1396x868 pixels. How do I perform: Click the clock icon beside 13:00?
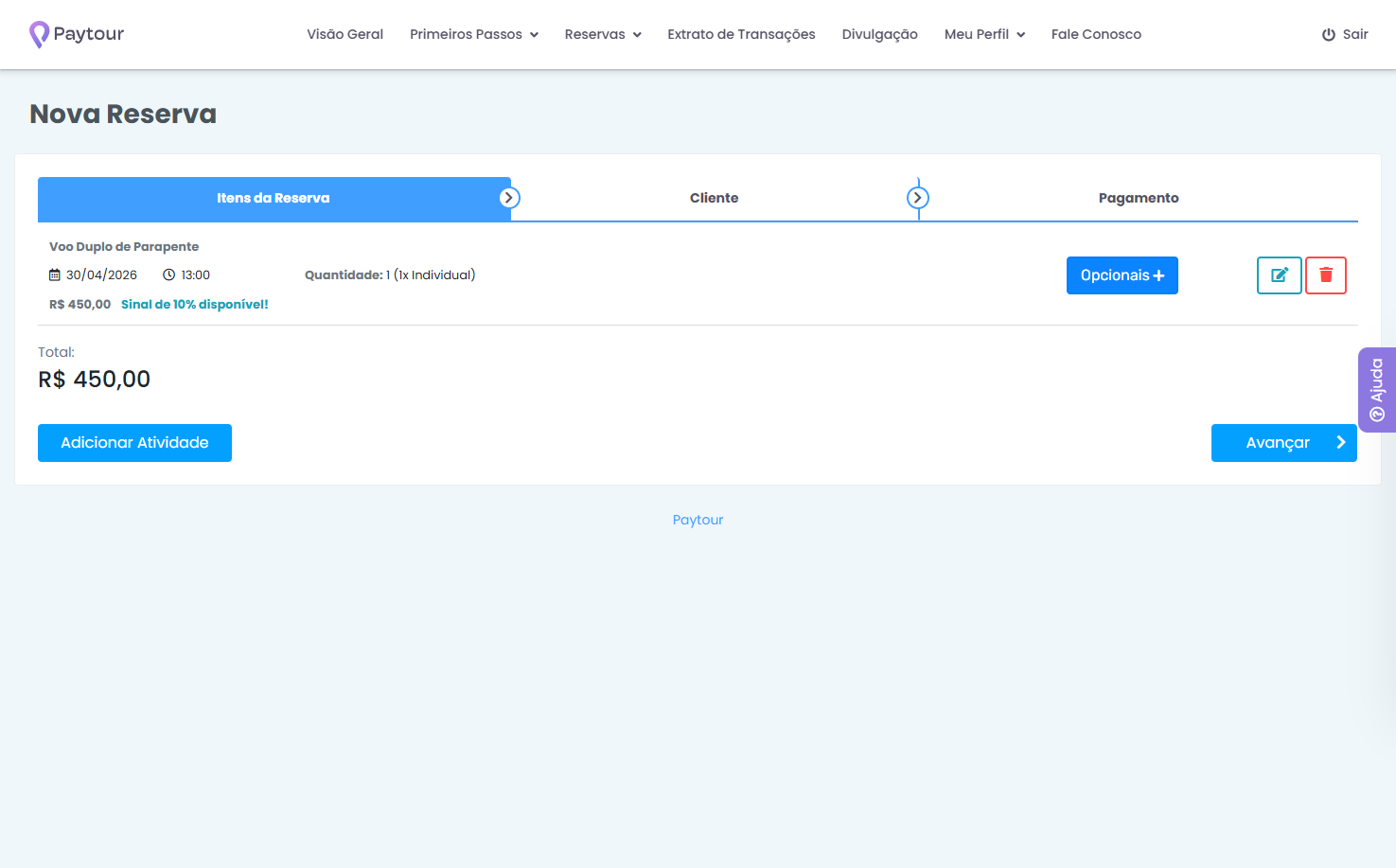click(x=169, y=275)
